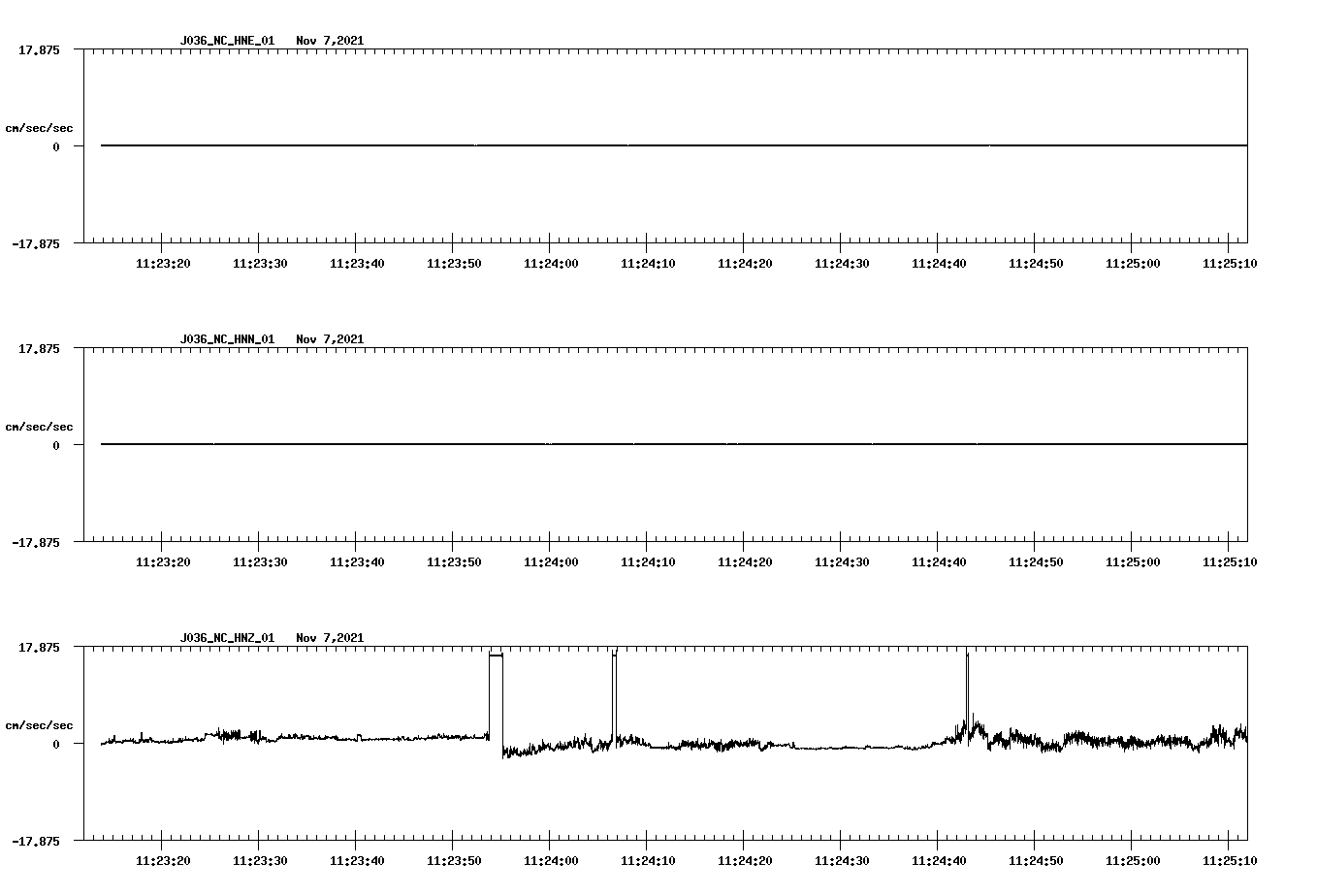The width and height of the screenshot is (1317, 896).
Task: Select the Nov 7,2021 date beside the HNE title
Action: click(x=330, y=41)
